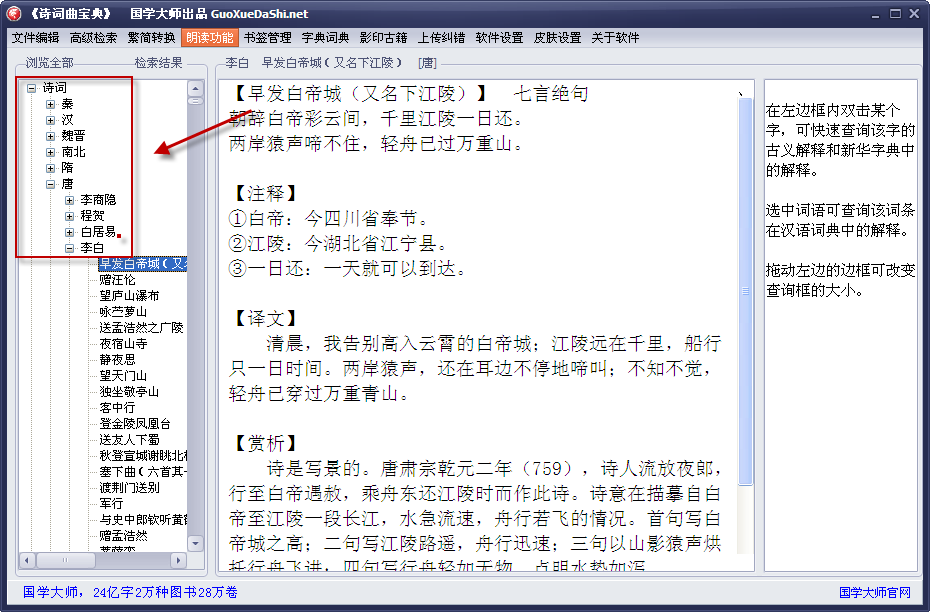Click the 诗词曲宝典 application icon in the title bar
The image size is (930, 612).
(13, 13)
